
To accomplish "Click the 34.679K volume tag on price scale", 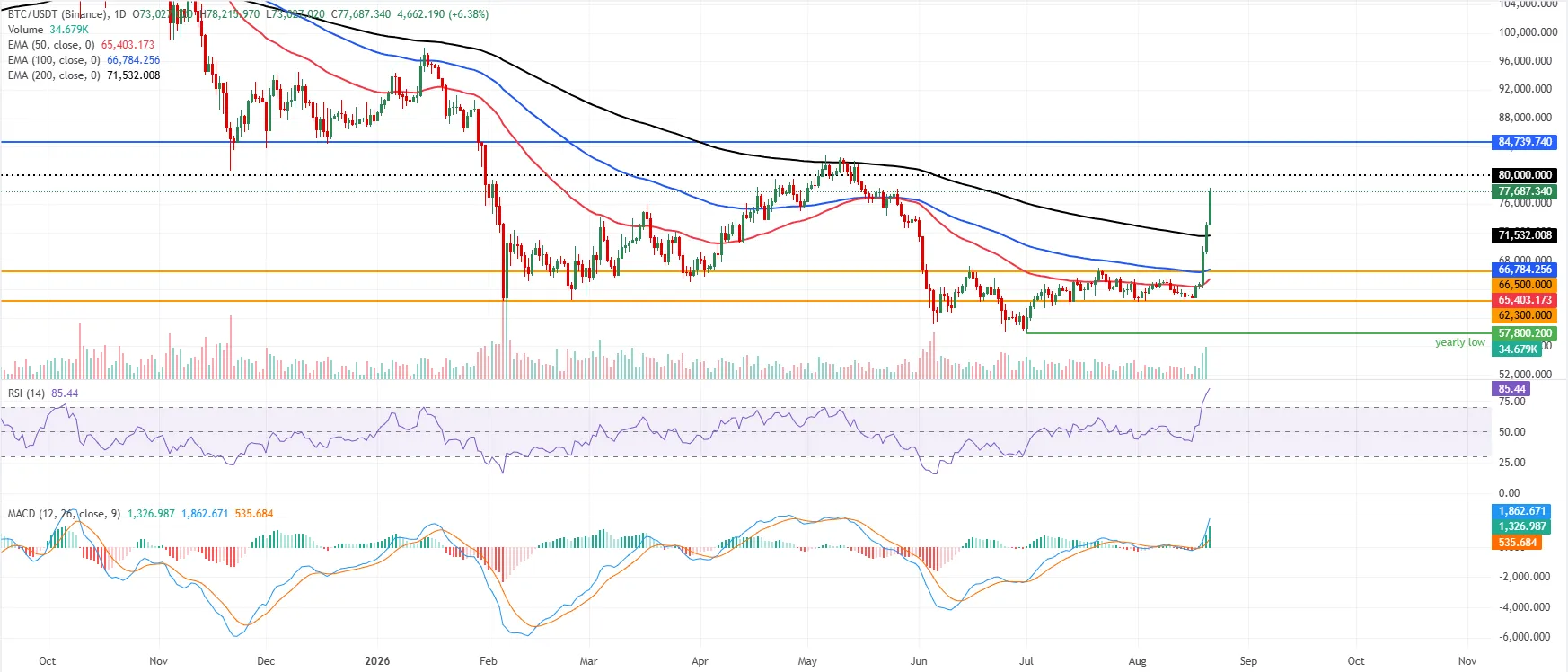I will [x=1518, y=349].
